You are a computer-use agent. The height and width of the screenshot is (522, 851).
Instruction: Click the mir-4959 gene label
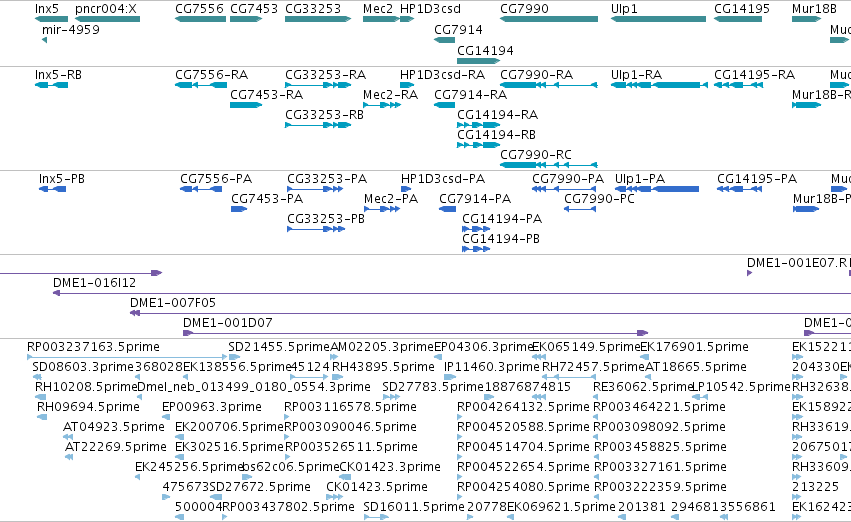pos(71,29)
